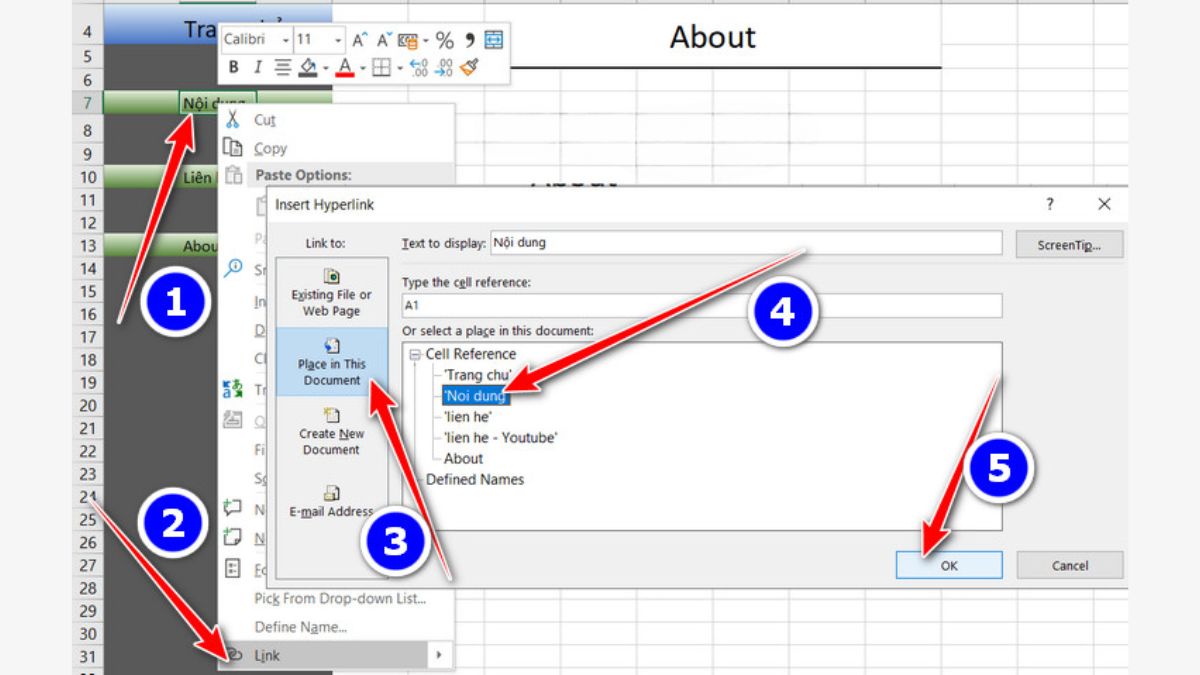Open the ScreenTip... button
This screenshot has height=675, width=1200.
click(x=1069, y=244)
